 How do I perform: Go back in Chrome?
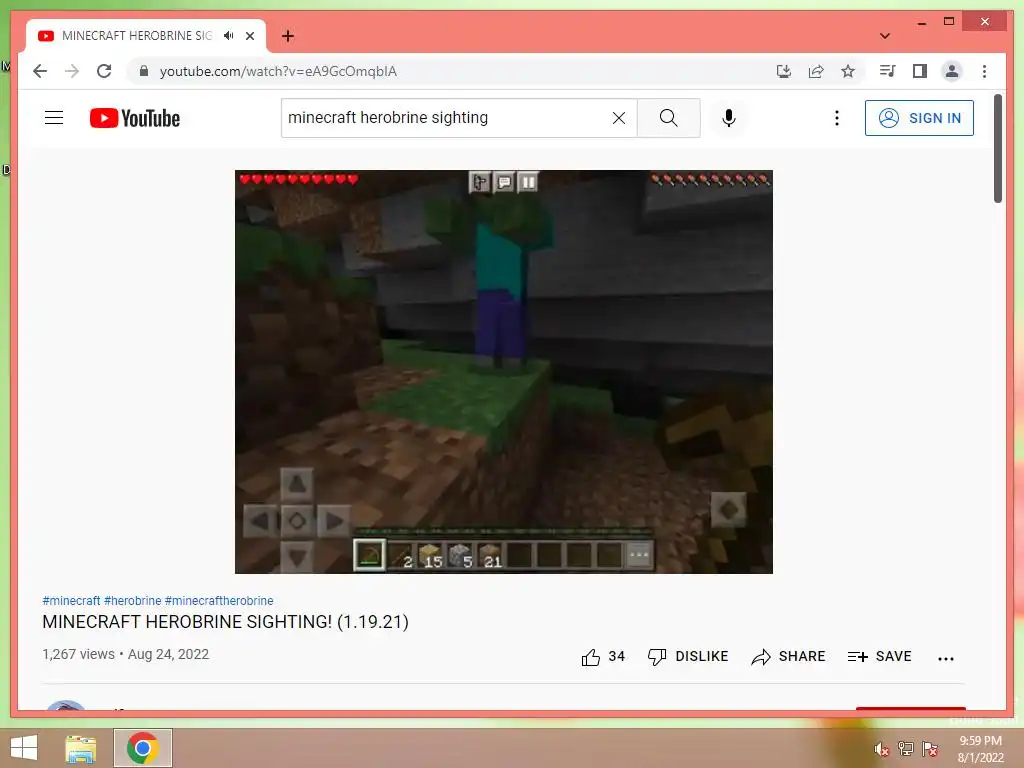tap(40, 71)
